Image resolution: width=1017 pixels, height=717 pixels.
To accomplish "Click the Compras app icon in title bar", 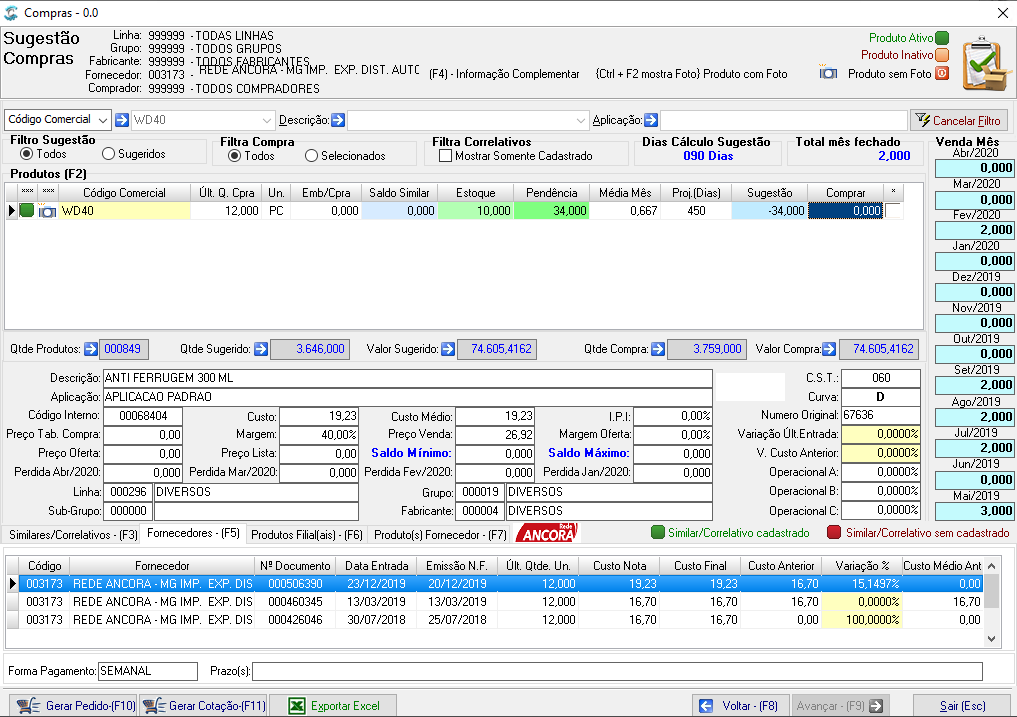I will pyautogui.click(x=11, y=13).
